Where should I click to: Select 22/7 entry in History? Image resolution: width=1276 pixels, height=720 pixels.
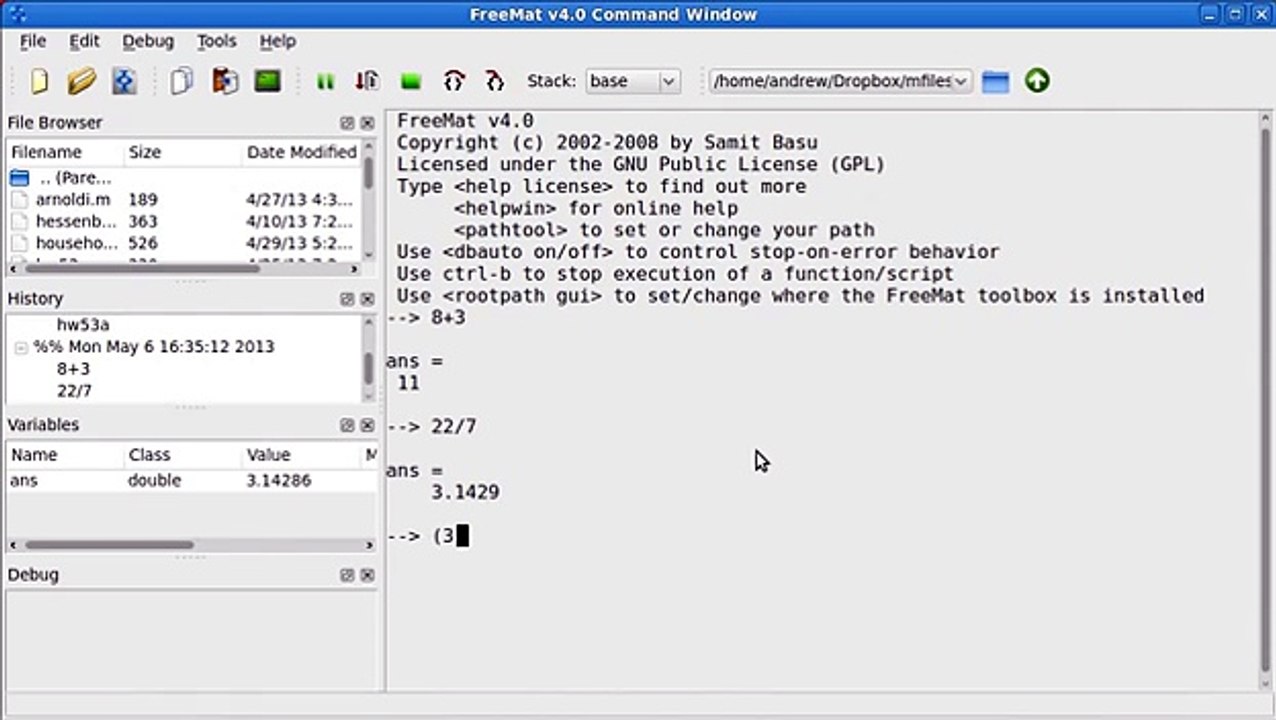point(74,391)
